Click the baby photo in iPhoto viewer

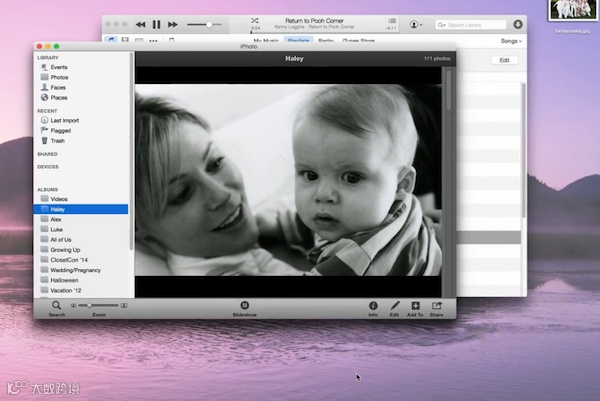288,180
